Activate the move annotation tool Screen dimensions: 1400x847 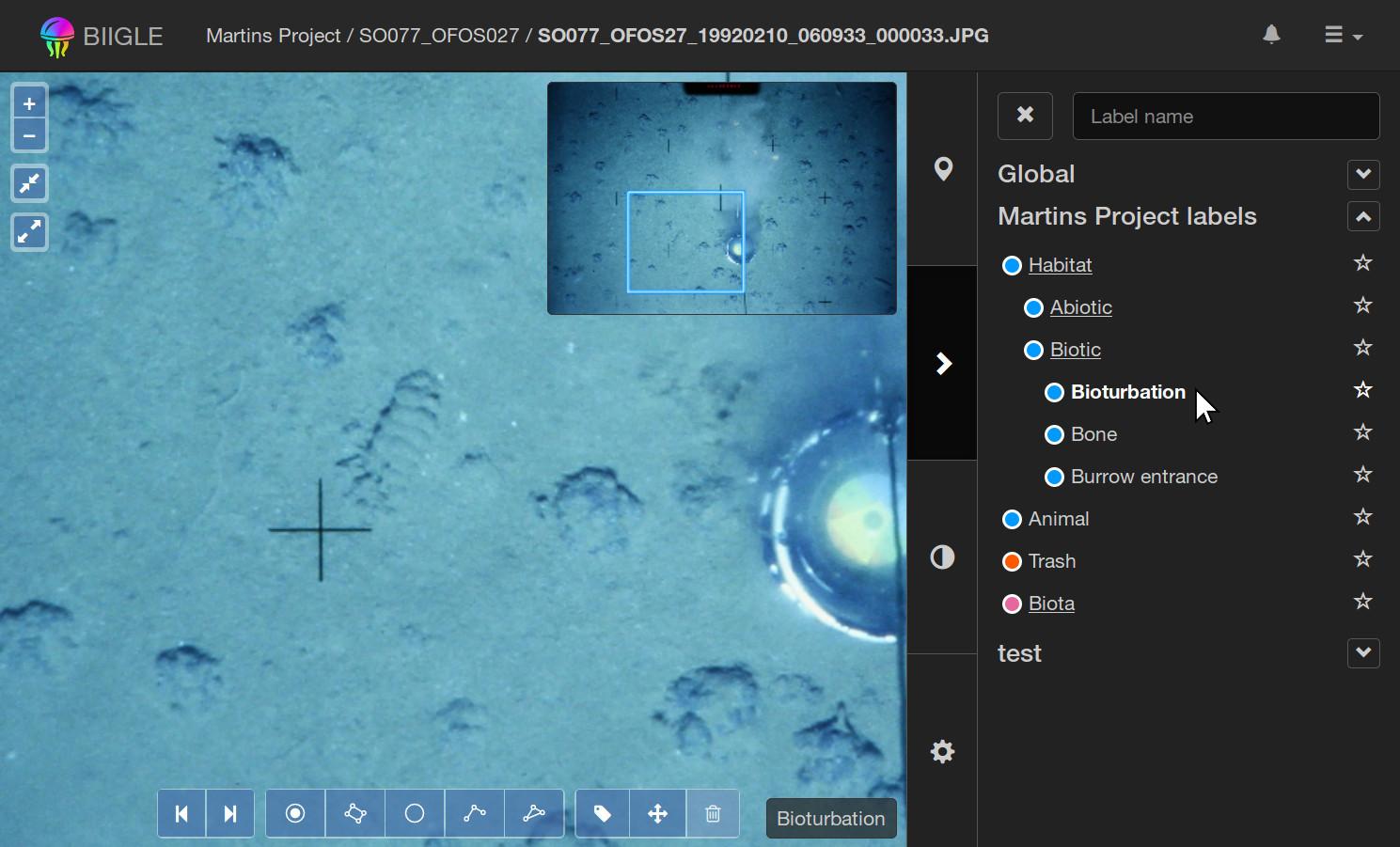(x=658, y=814)
